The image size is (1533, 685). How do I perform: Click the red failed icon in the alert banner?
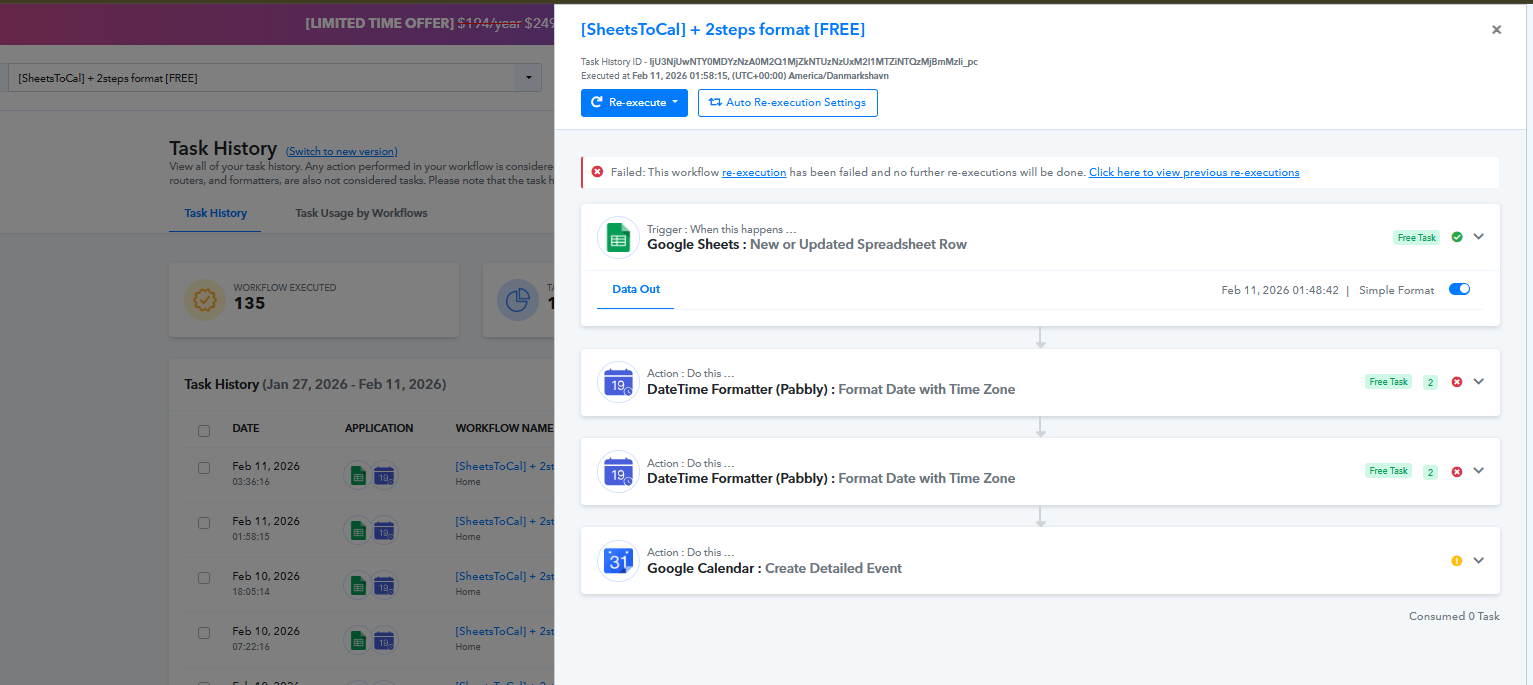[x=597, y=172]
